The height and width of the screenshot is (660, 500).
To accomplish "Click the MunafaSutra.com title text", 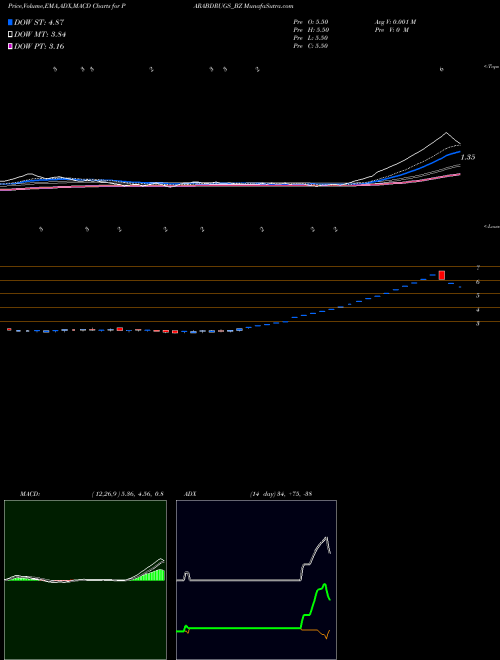I will [x=269, y=6].
